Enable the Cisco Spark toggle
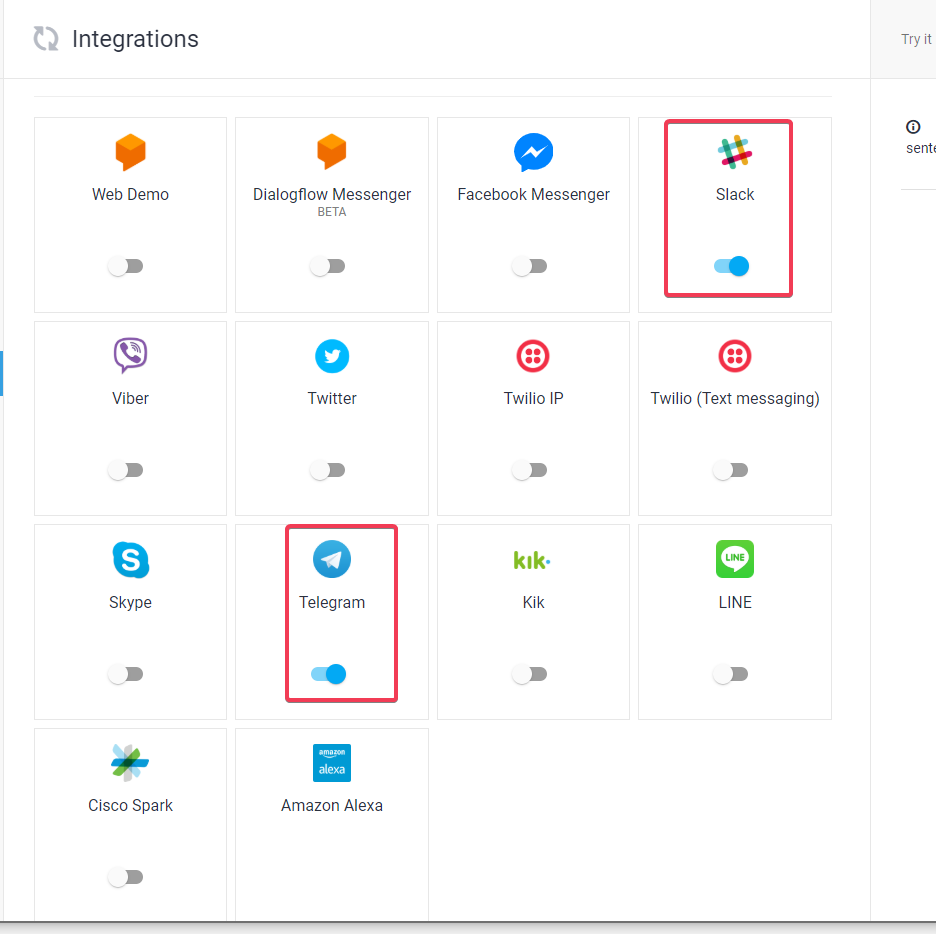The width and height of the screenshot is (936, 934). (x=125, y=877)
